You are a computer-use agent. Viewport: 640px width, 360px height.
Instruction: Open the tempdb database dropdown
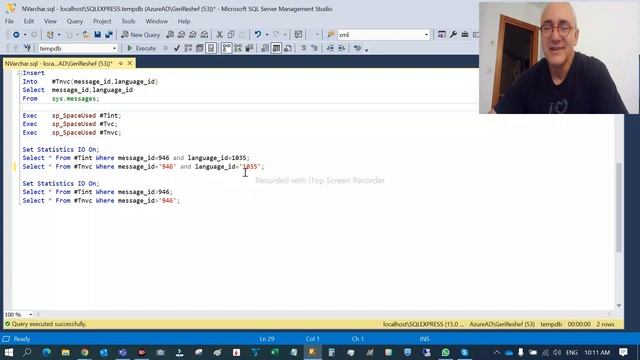(x=114, y=48)
